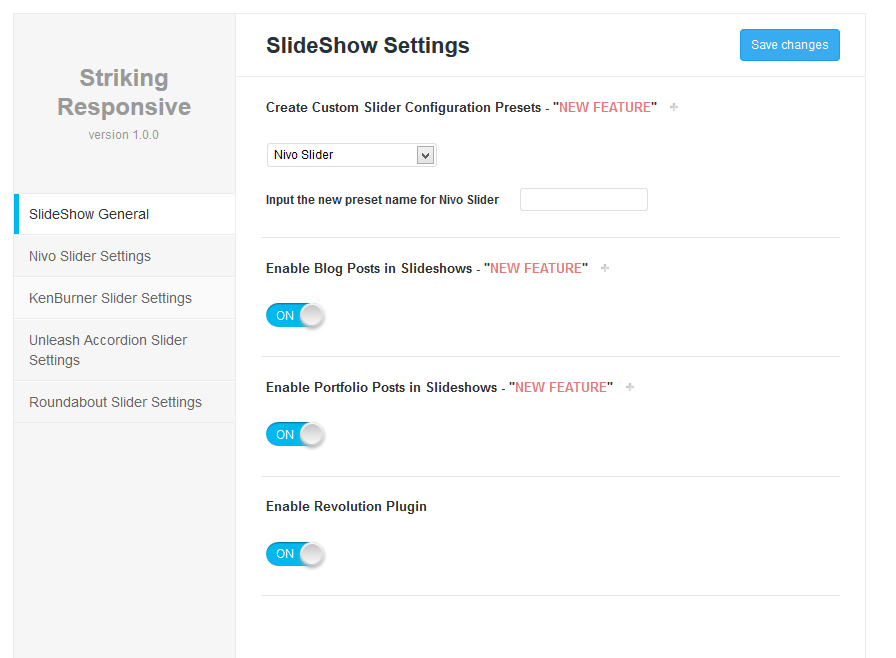Image resolution: width=896 pixels, height=658 pixels.
Task: Select Roundabout Slider Settings tab
Action: (124, 402)
